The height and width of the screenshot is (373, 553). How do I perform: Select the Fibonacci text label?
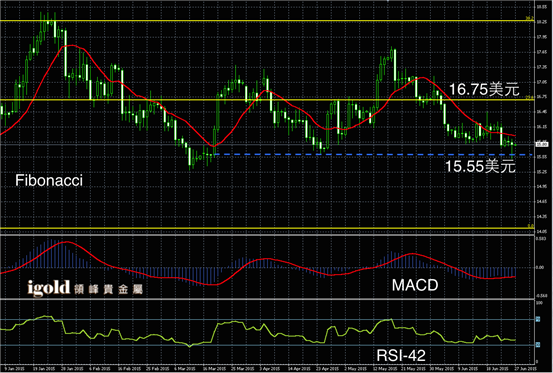49,181
